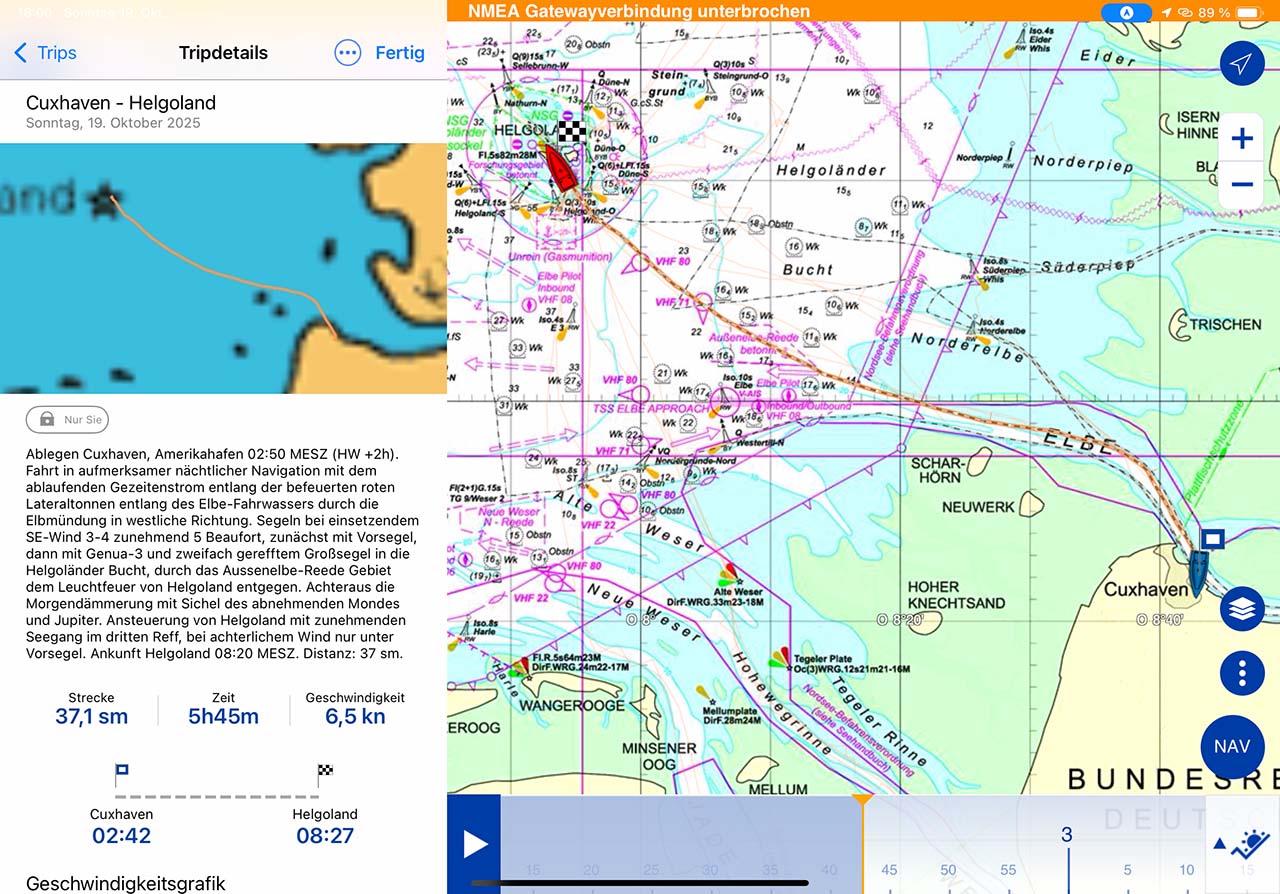1280x894 pixels.
Task: Tap Fertig to finish editing
Action: [x=400, y=53]
